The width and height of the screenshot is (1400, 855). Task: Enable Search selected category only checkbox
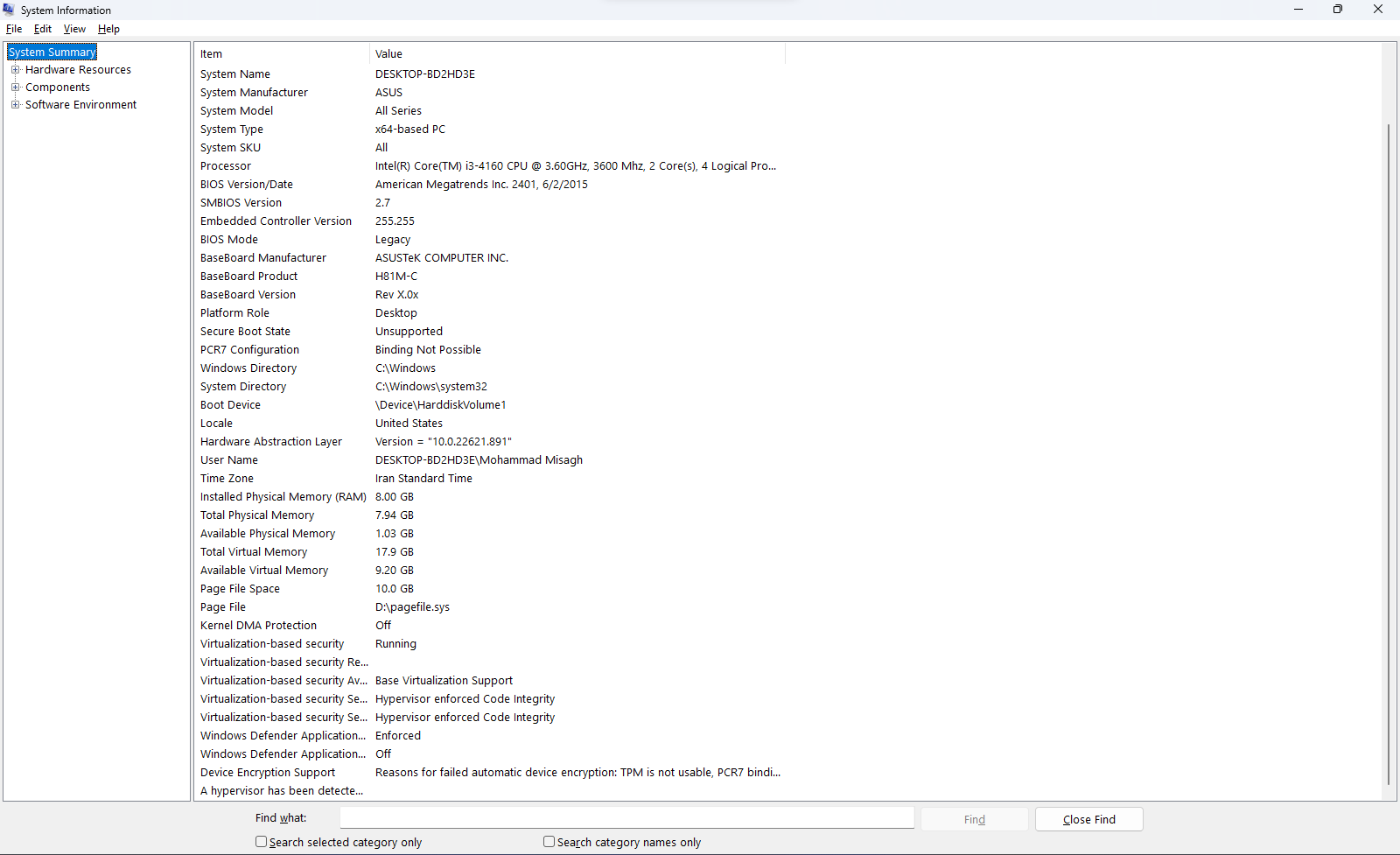261,842
